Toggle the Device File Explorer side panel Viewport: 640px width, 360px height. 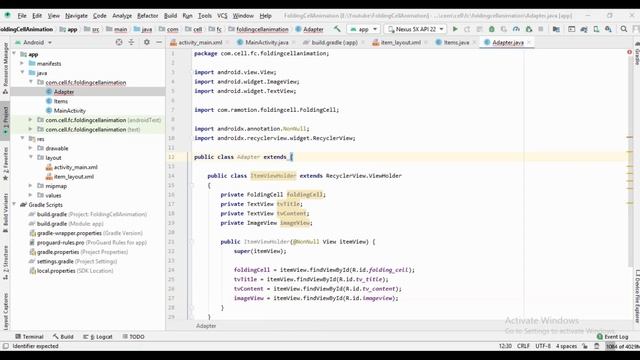click(636, 297)
